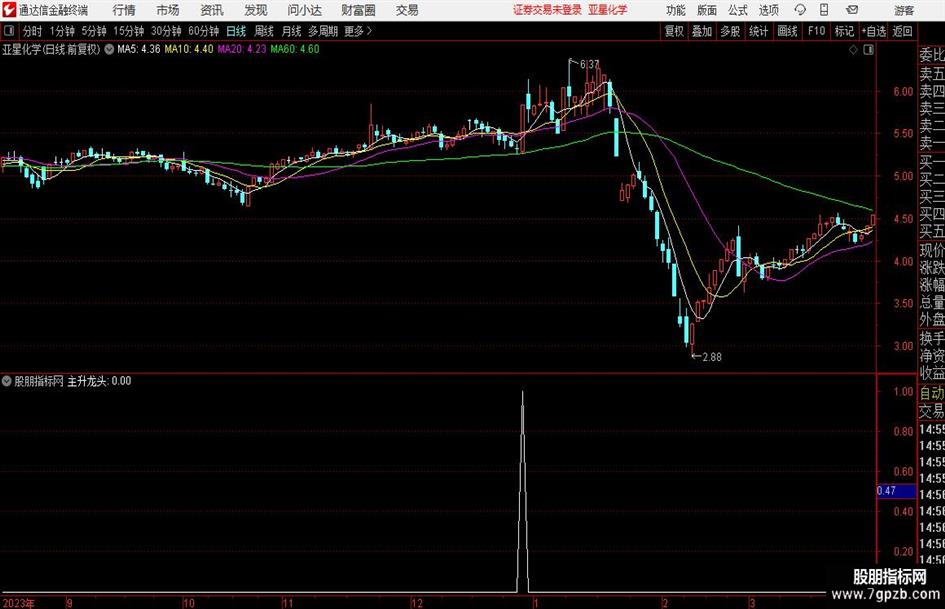Click the 2023年 time axis label

[18, 603]
